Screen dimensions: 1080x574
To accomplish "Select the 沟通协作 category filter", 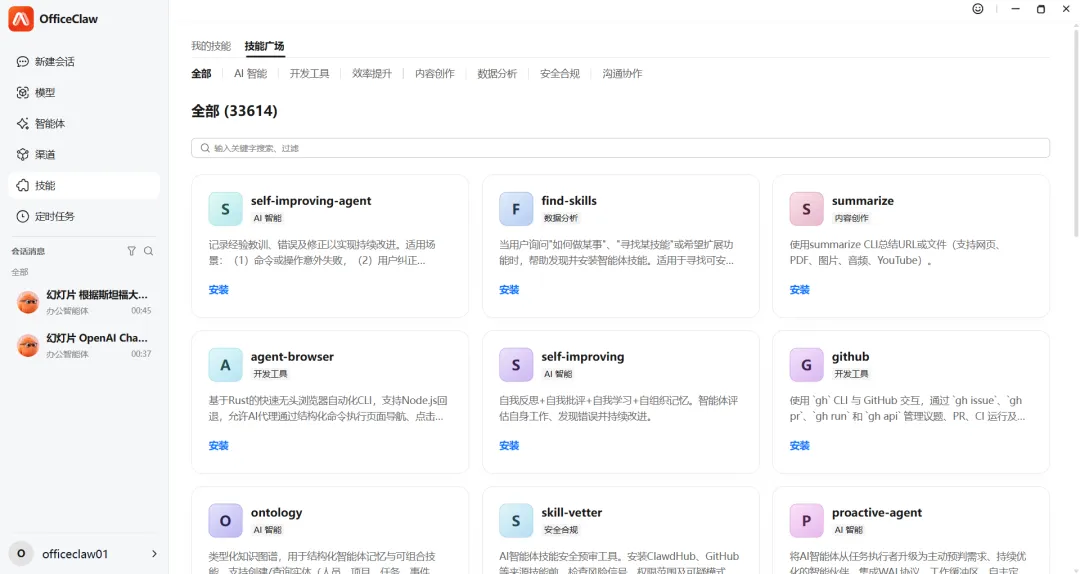I will 623,74.
